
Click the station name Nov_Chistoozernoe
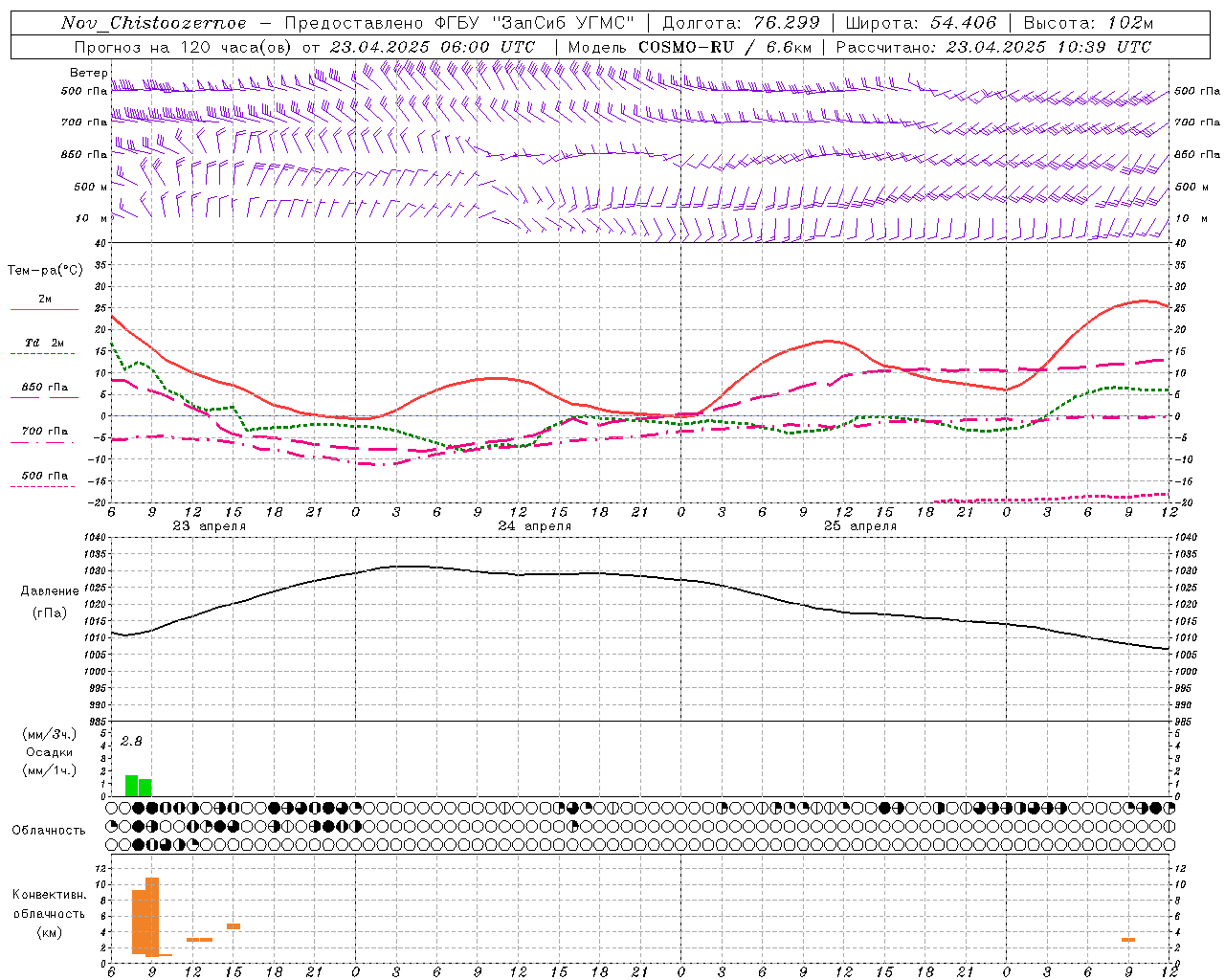point(153,23)
